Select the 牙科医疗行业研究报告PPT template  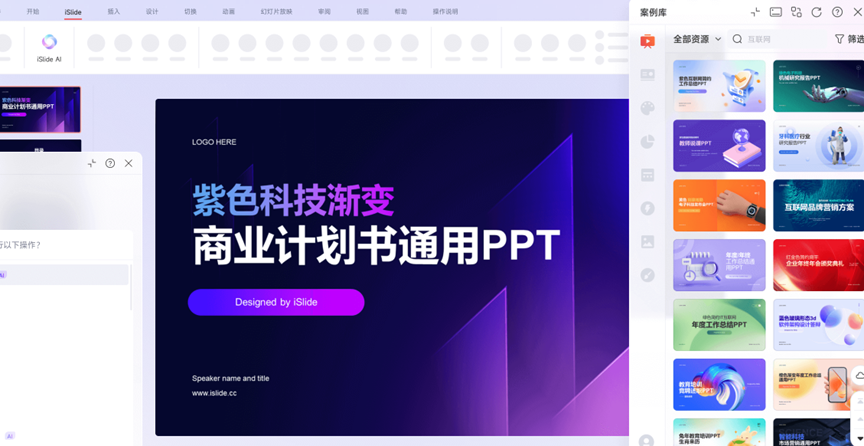[x=819, y=146]
